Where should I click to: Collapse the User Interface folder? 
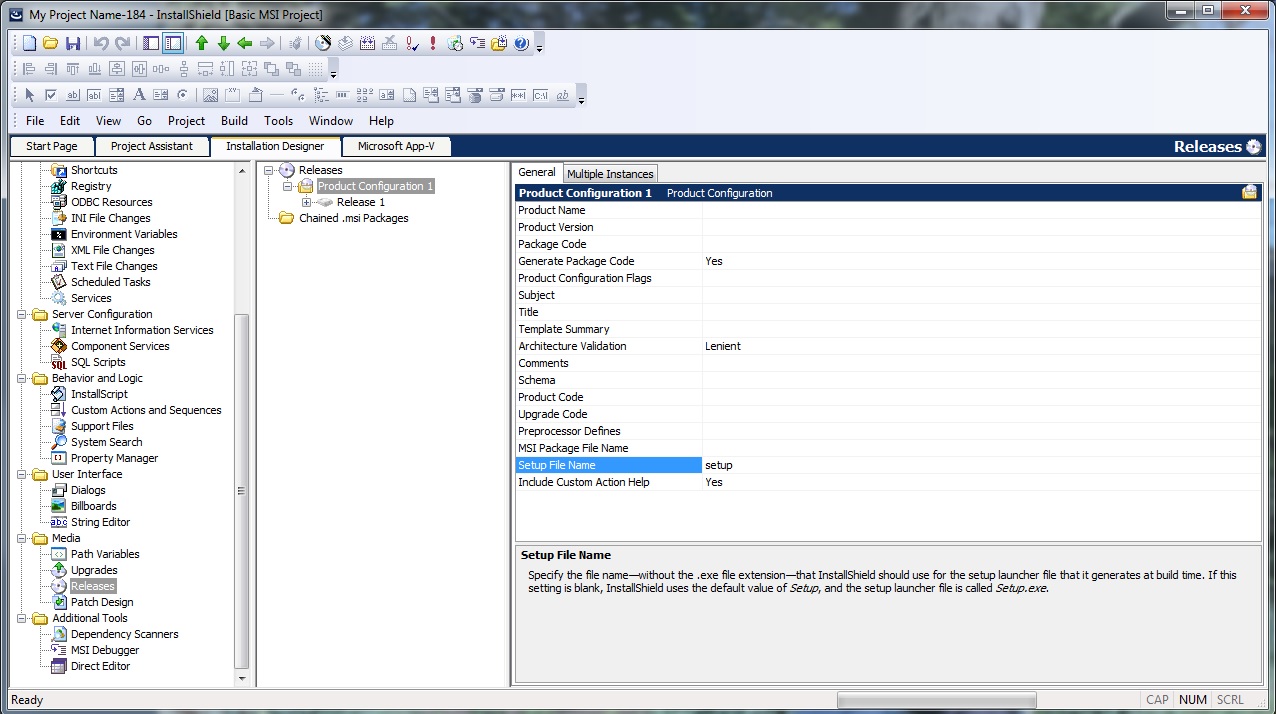click(22, 474)
